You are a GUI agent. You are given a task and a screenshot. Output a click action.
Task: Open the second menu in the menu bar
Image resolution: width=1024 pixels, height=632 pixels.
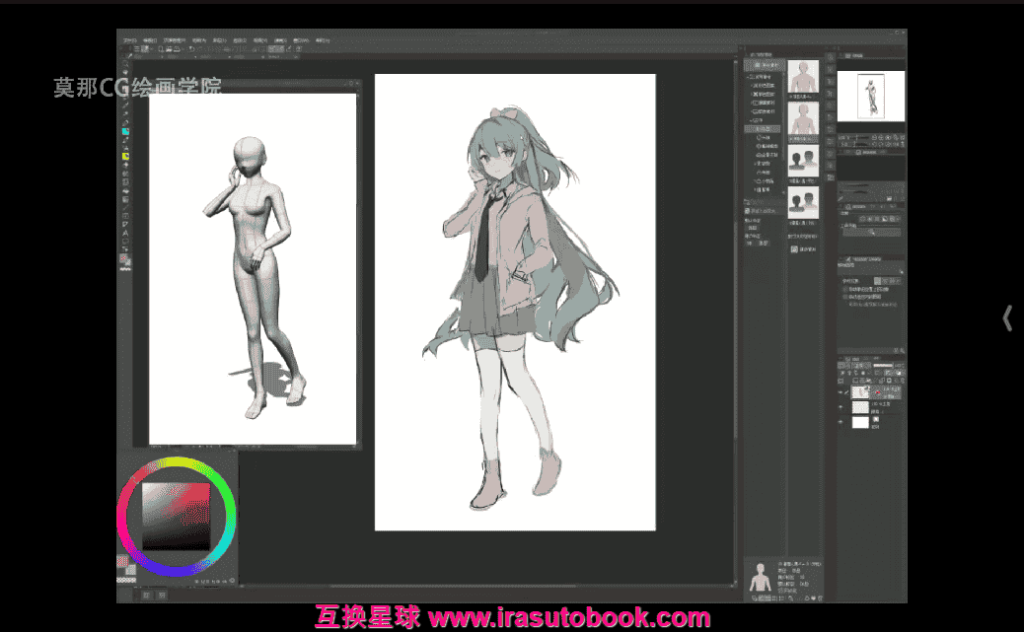coord(150,40)
